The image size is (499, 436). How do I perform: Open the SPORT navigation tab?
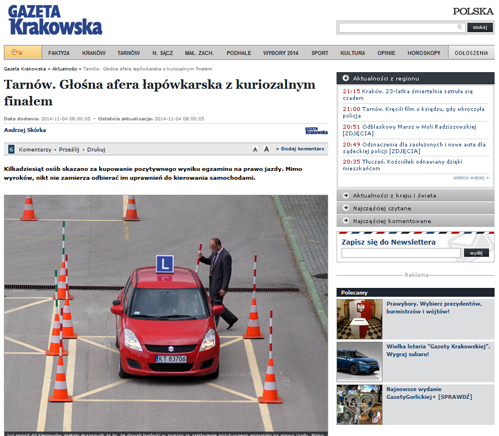click(320, 53)
